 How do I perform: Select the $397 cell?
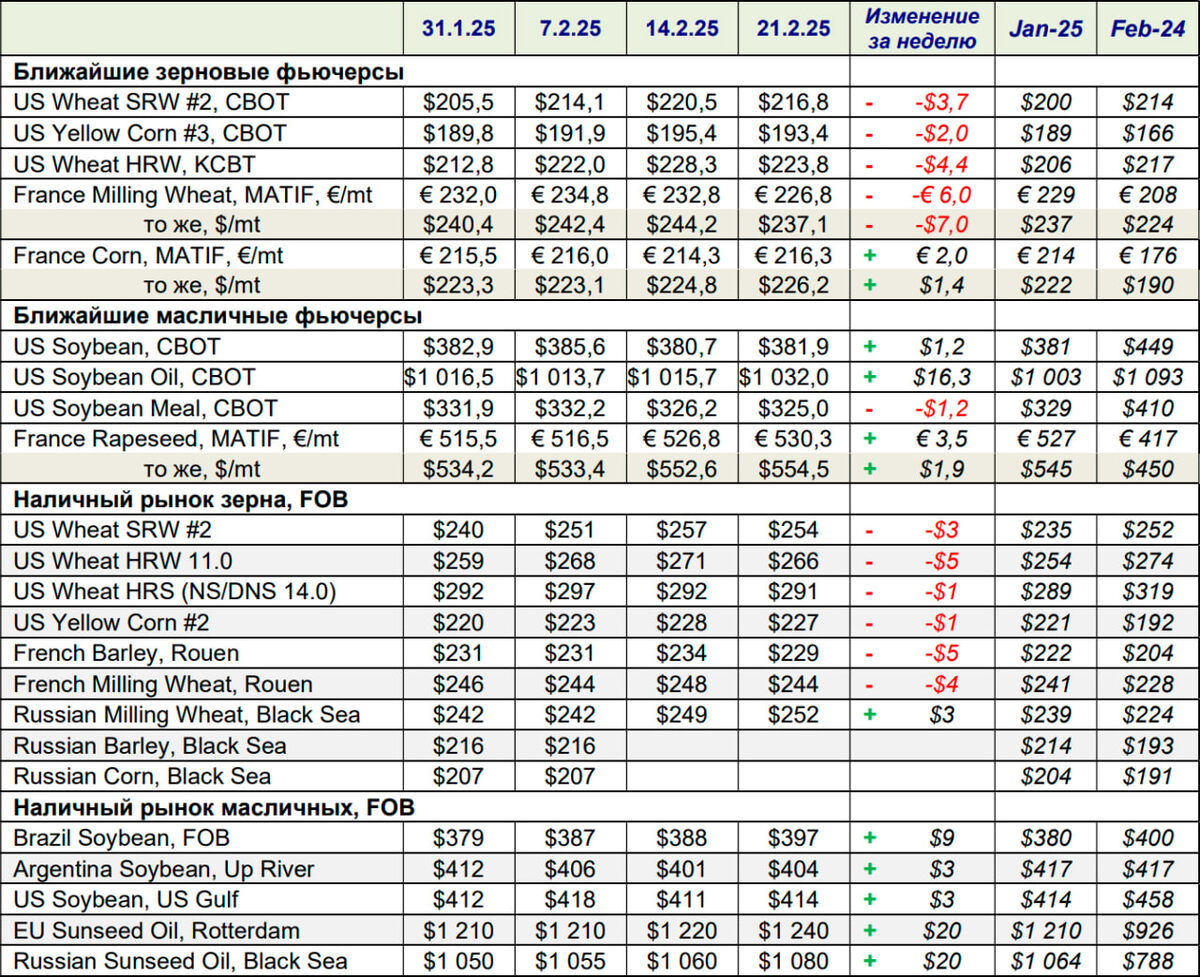[x=794, y=838]
